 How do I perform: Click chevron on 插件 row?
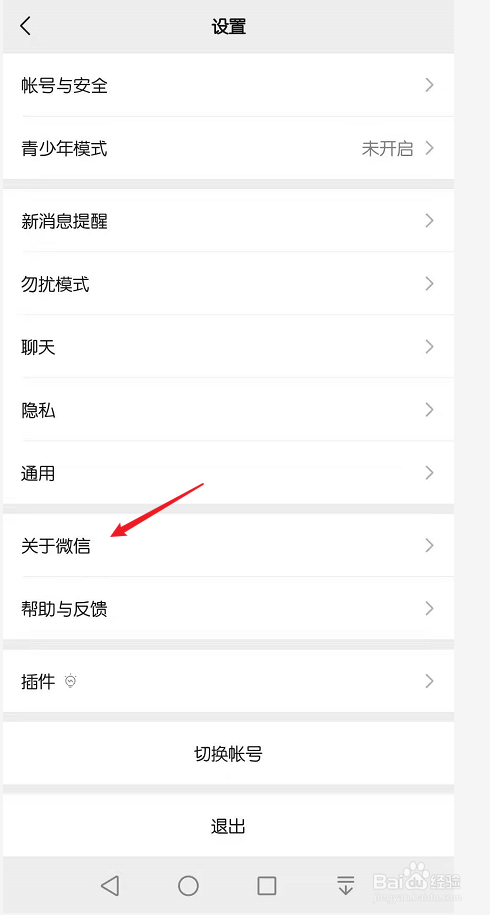[429, 681]
